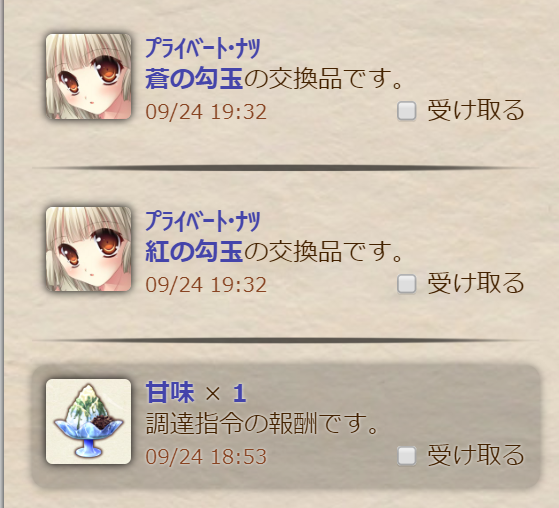Screen dimensions: 559x508
Task: Check the 受け取る box for 紅の勾玉
Action: [x=407, y=284]
